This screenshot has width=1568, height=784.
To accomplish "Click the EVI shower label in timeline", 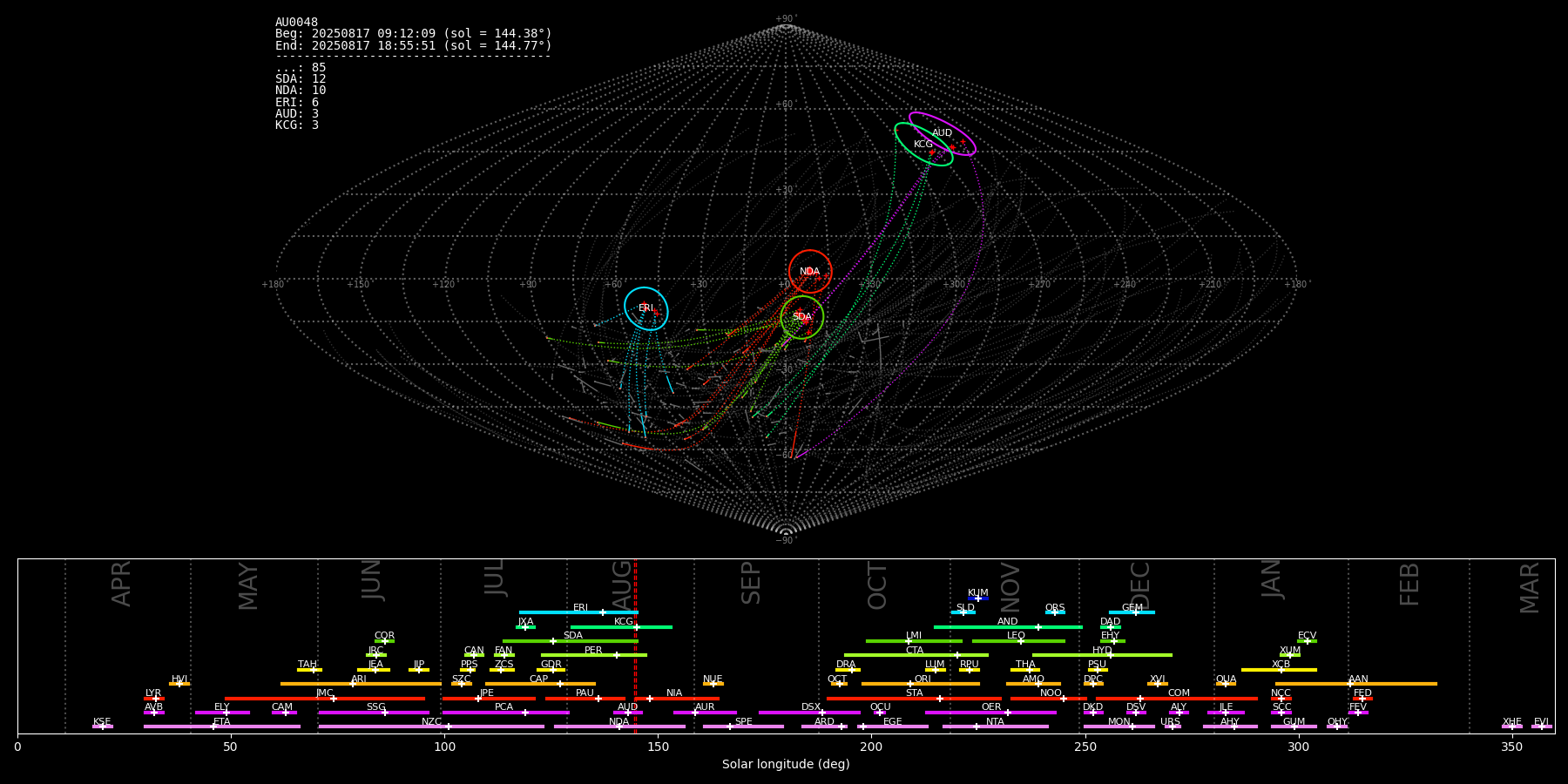I will tap(1541, 722).
